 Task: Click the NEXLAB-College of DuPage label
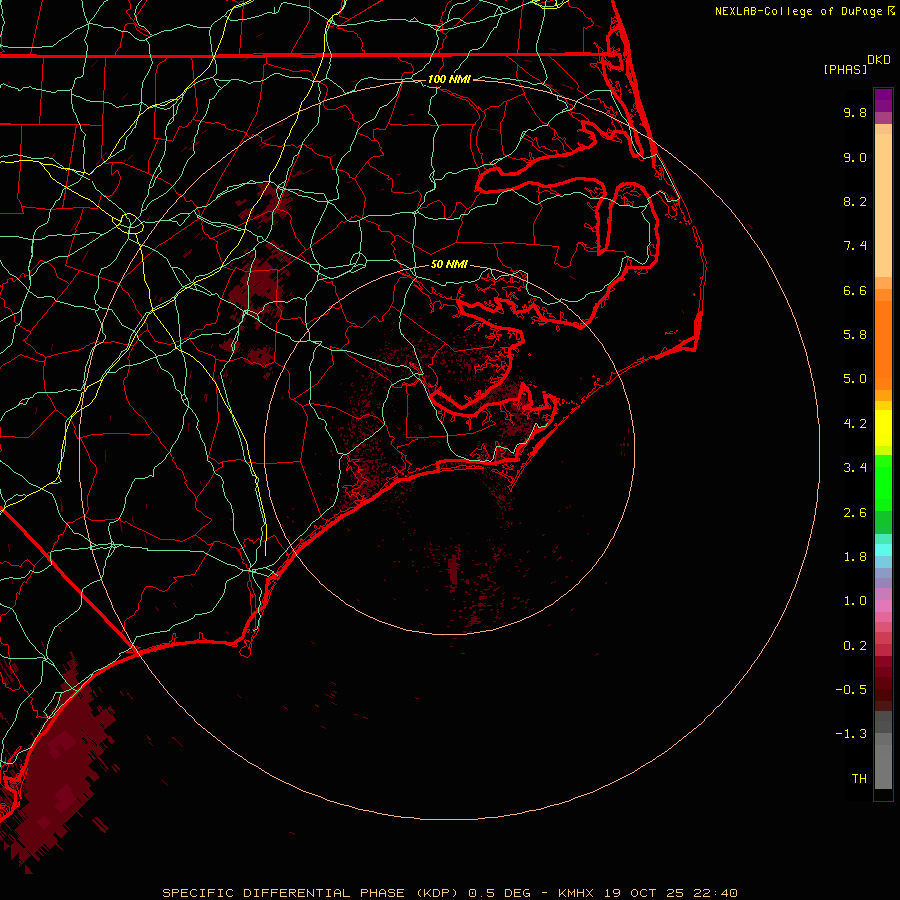(798, 11)
